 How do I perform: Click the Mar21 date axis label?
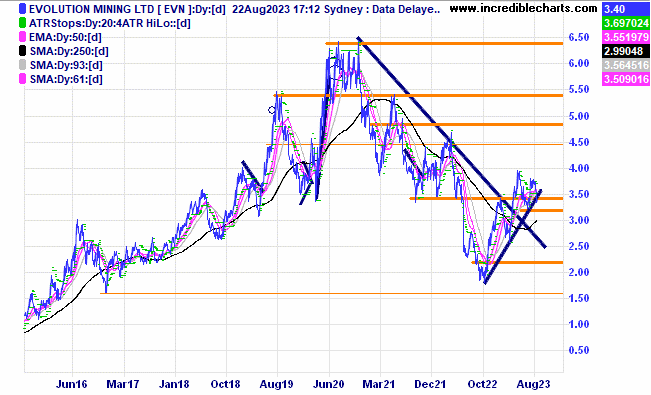379,384
